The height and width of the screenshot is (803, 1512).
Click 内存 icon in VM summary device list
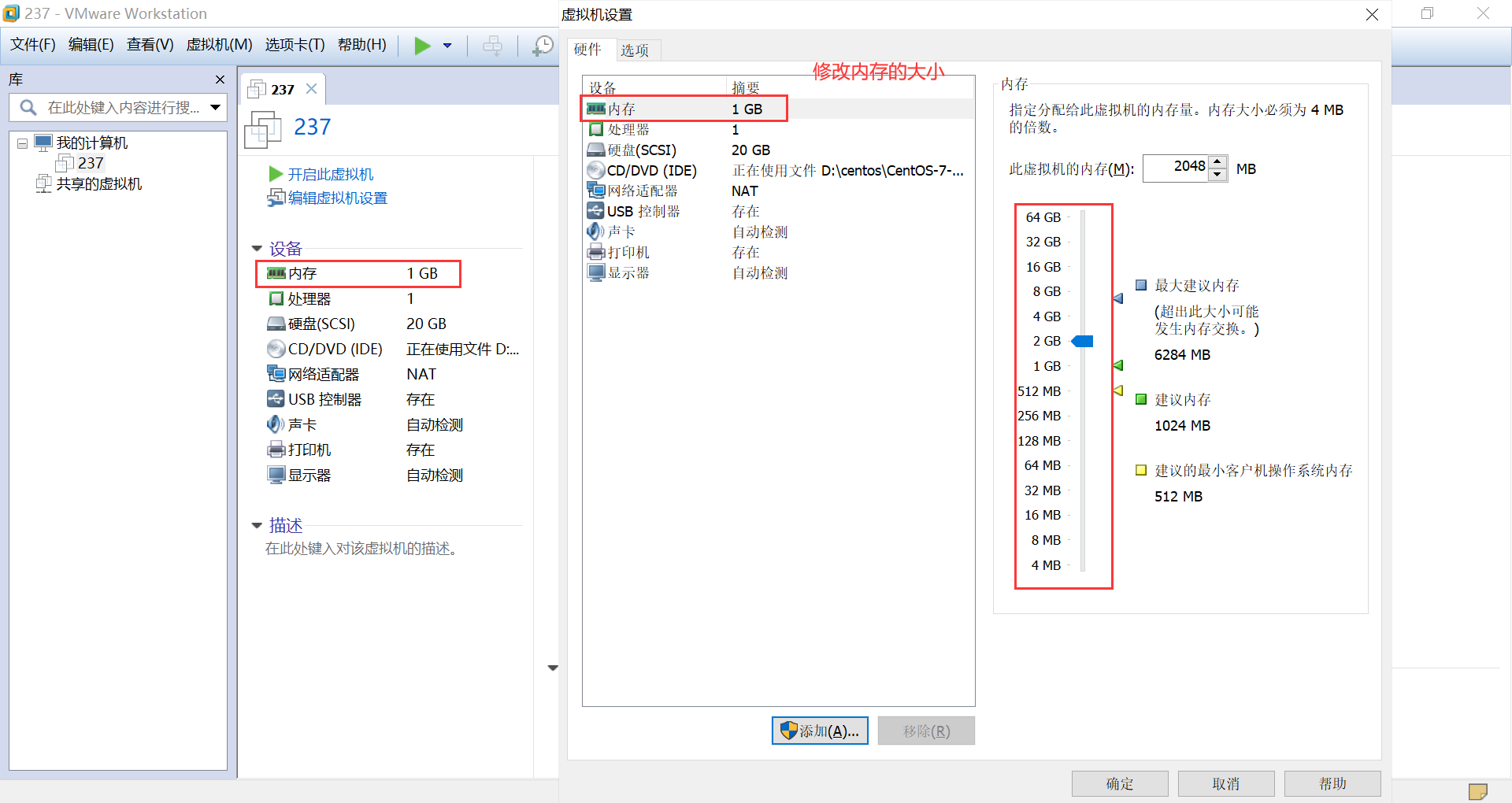(276, 273)
